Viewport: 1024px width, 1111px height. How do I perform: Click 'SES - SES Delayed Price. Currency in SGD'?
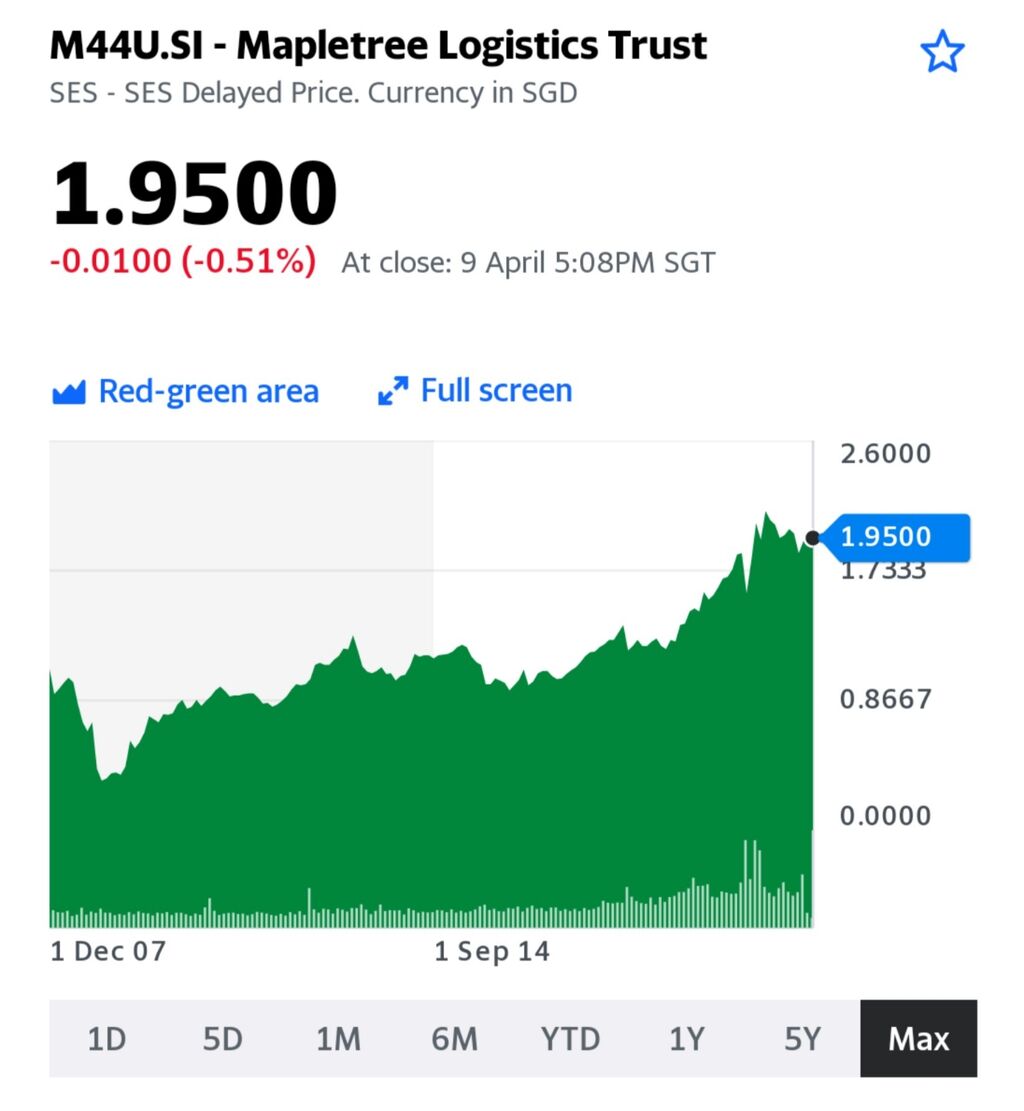coord(313,93)
